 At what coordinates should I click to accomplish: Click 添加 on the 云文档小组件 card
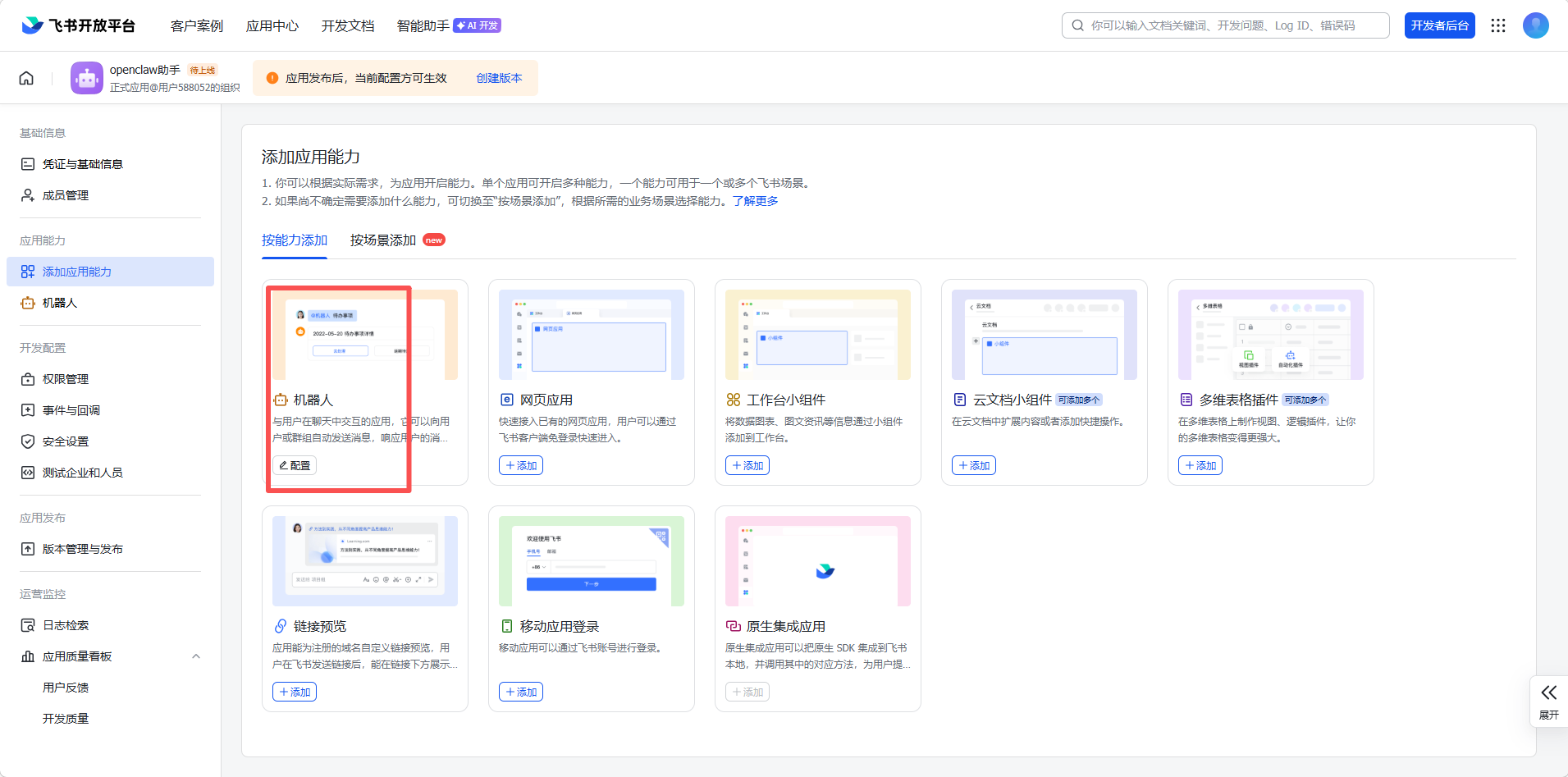[974, 465]
